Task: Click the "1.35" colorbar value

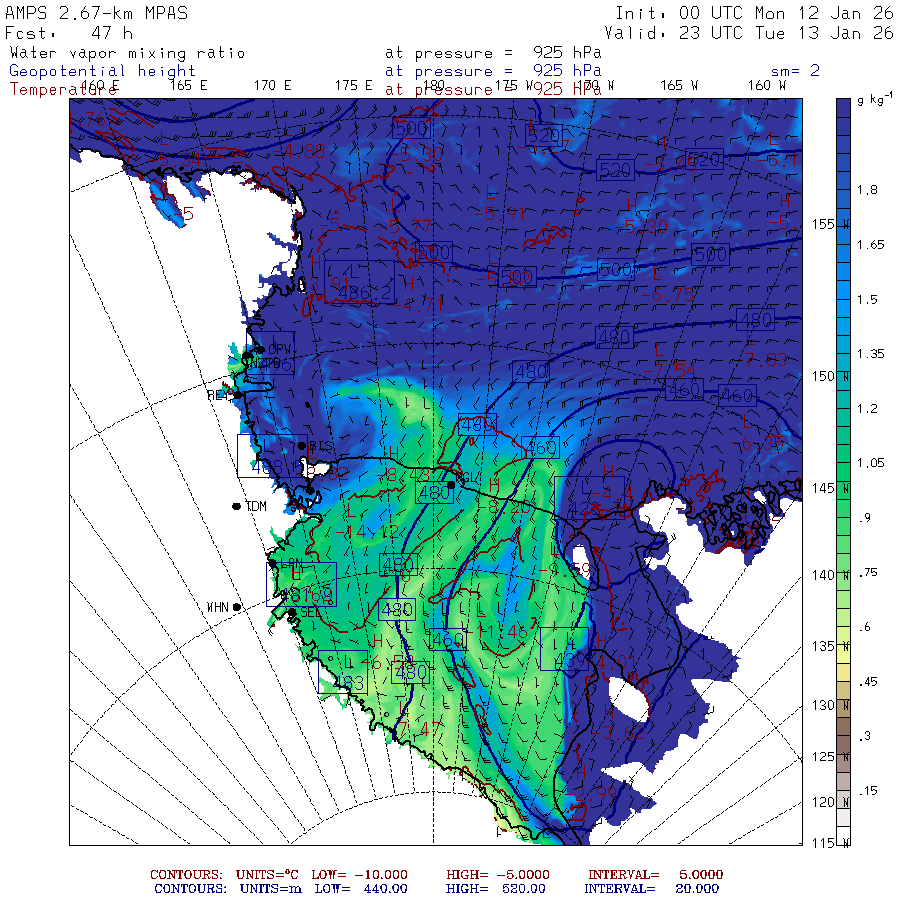Action: [x=871, y=354]
